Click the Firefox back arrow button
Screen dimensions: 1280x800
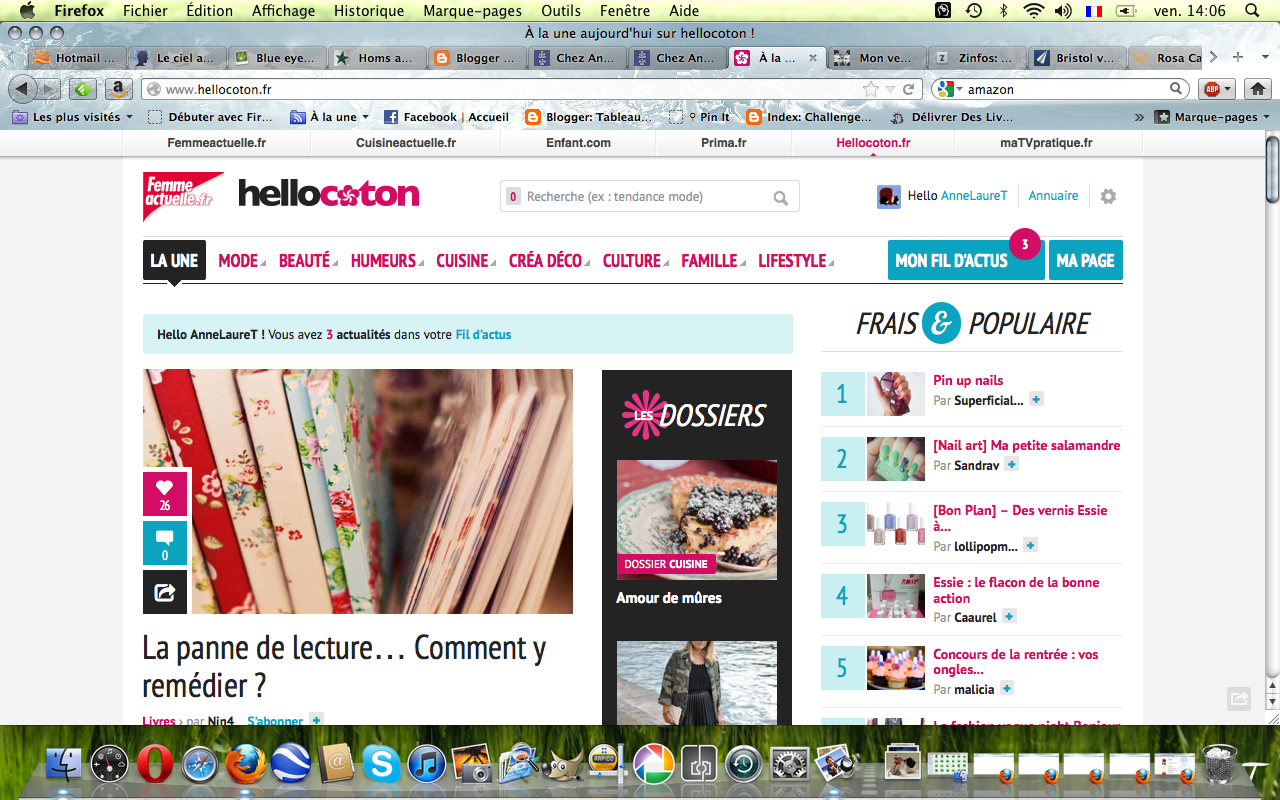tap(23, 89)
